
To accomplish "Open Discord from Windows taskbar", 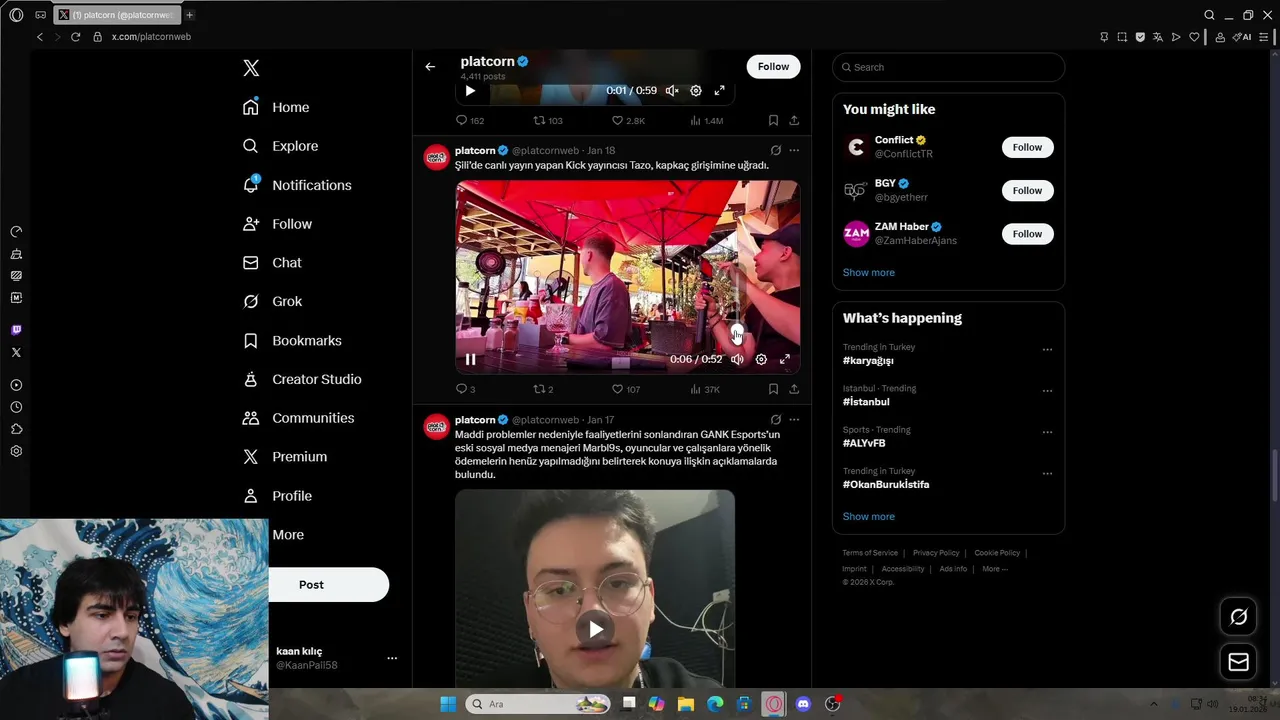I will 803,704.
